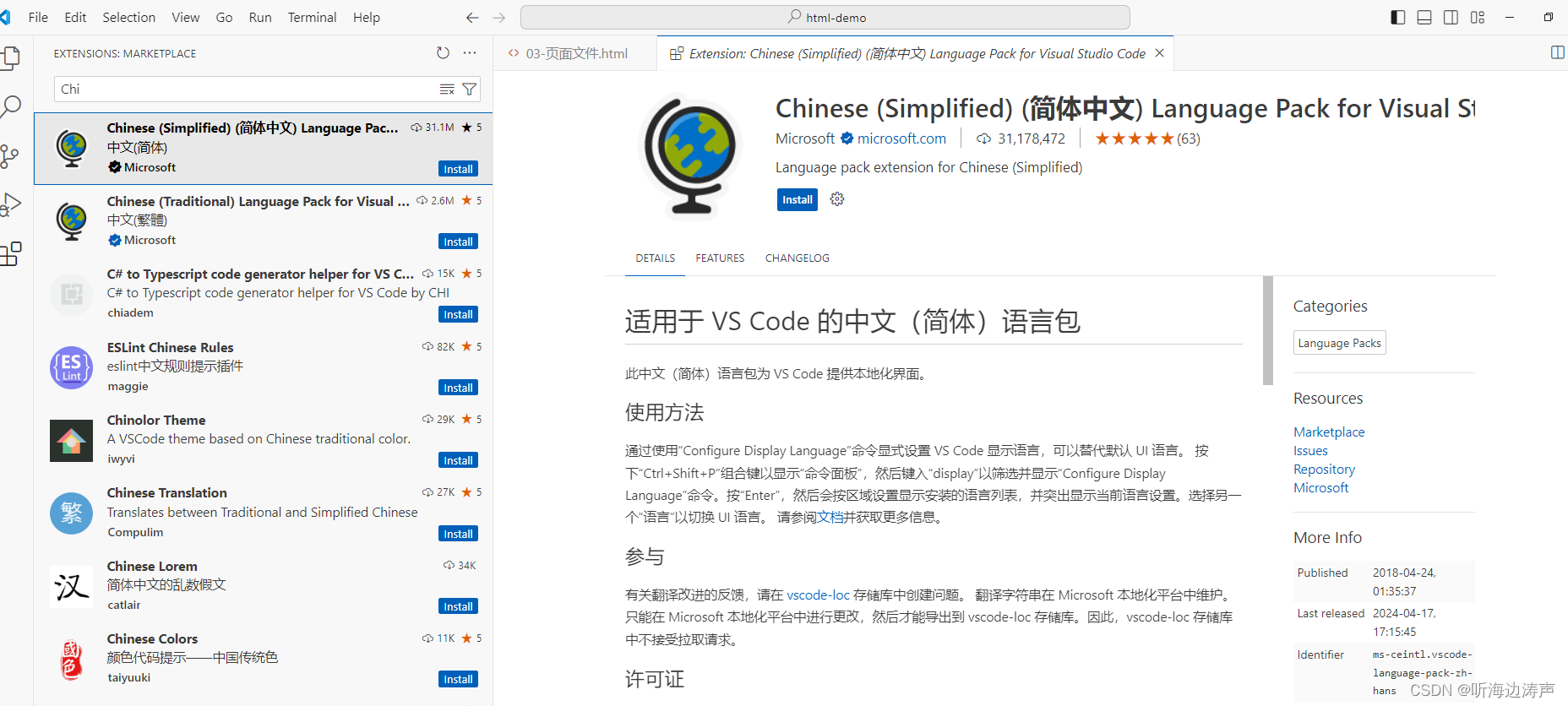Click the html-demo command center search
Image resolution: width=1568 pixels, height=706 pixels.
(x=825, y=18)
